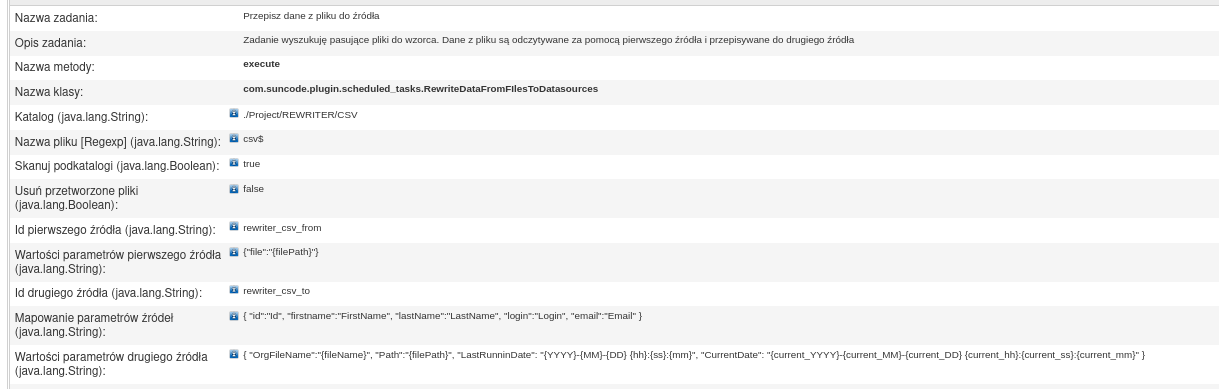Click the 'true' value for Skanuj podkatalogi
The image size is (1219, 389).
(x=251, y=163)
